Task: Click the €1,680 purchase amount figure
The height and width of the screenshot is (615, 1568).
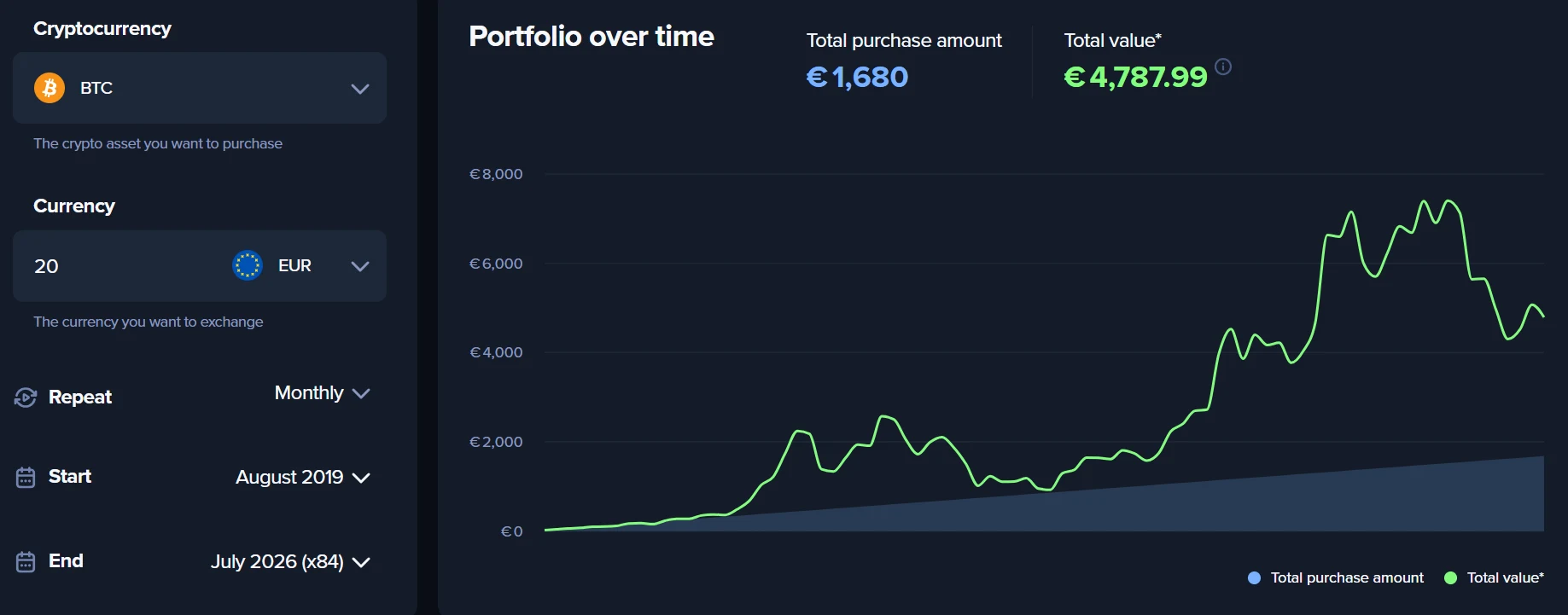Action: tap(857, 77)
